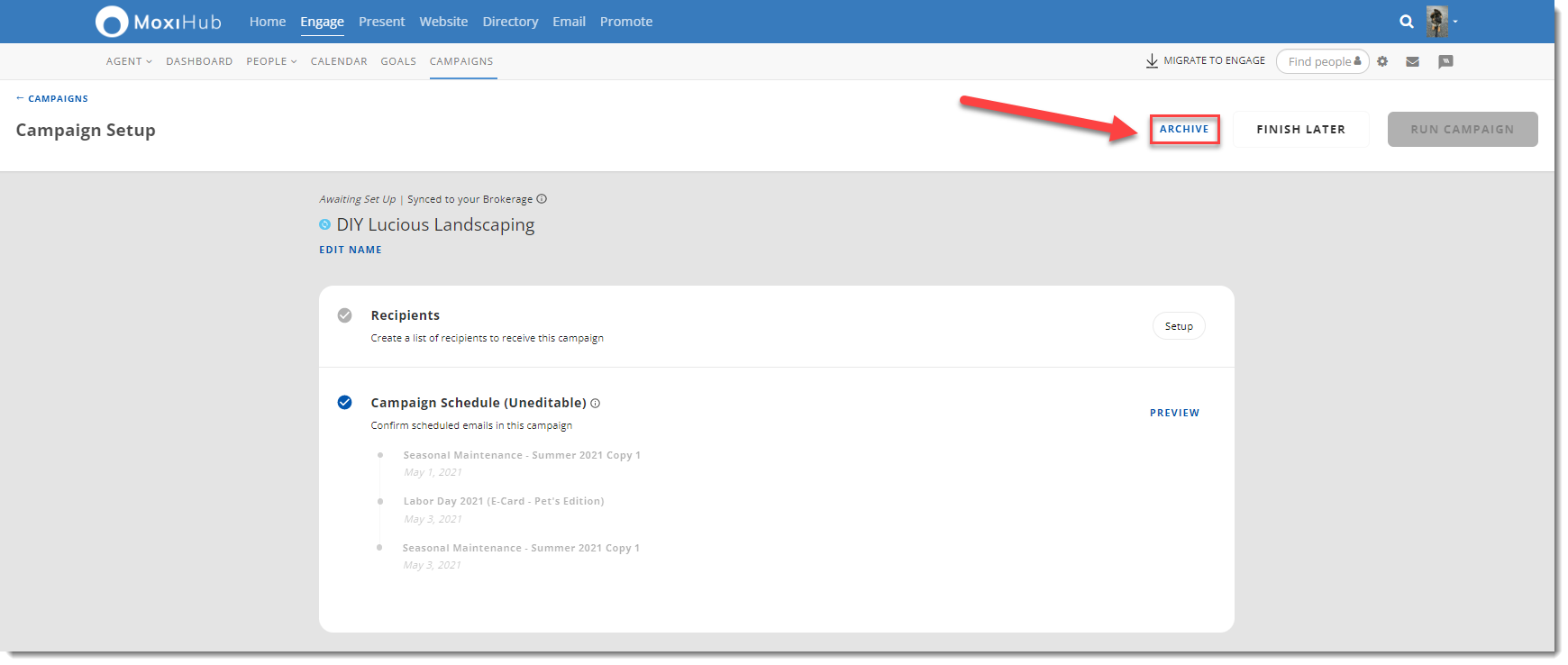Click info icon beside Synced to your Brokerage
The width and height of the screenshot is (1568, 665).
[x=542, y=199]
